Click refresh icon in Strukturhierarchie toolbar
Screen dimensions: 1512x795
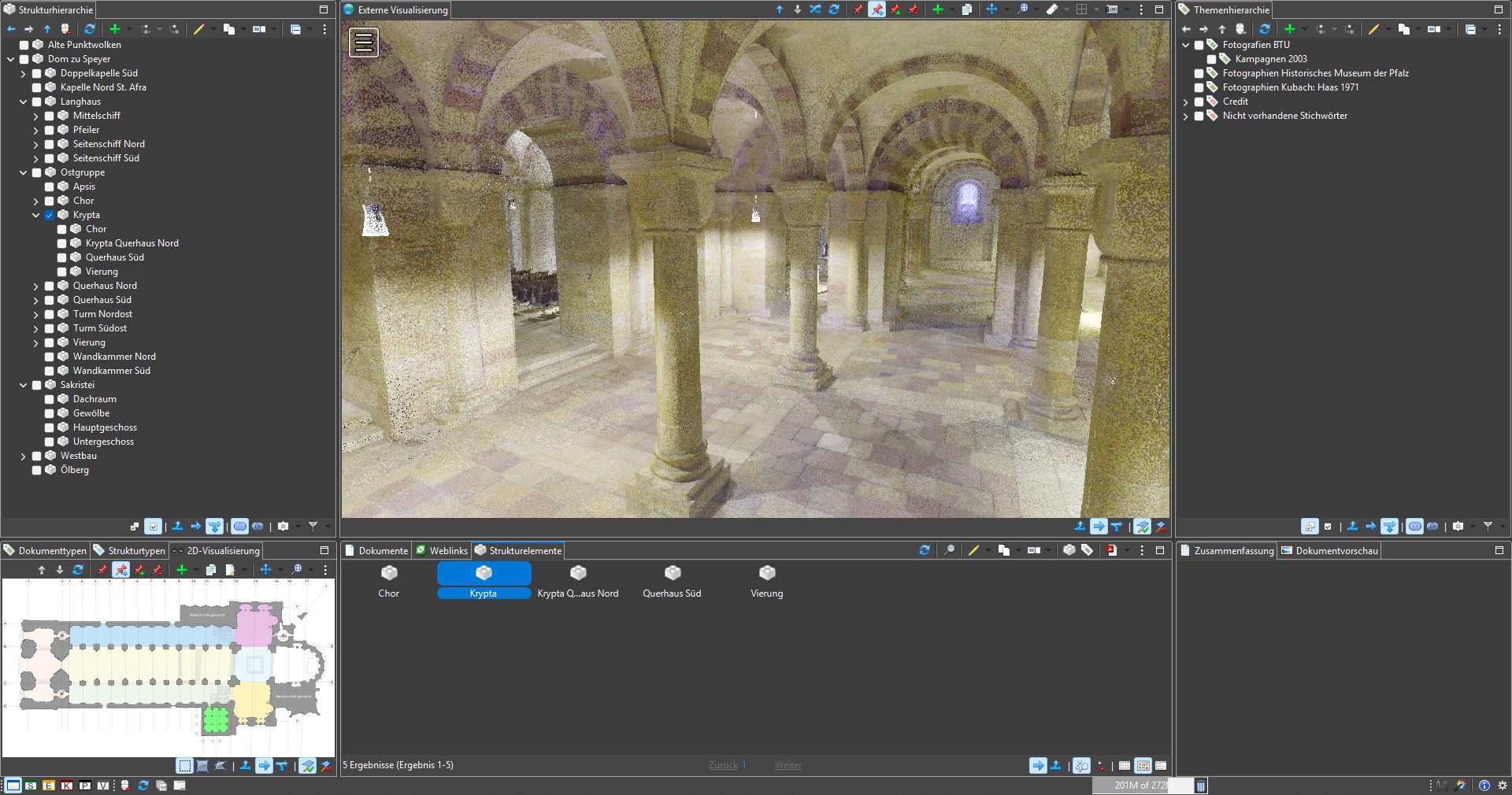90,29
